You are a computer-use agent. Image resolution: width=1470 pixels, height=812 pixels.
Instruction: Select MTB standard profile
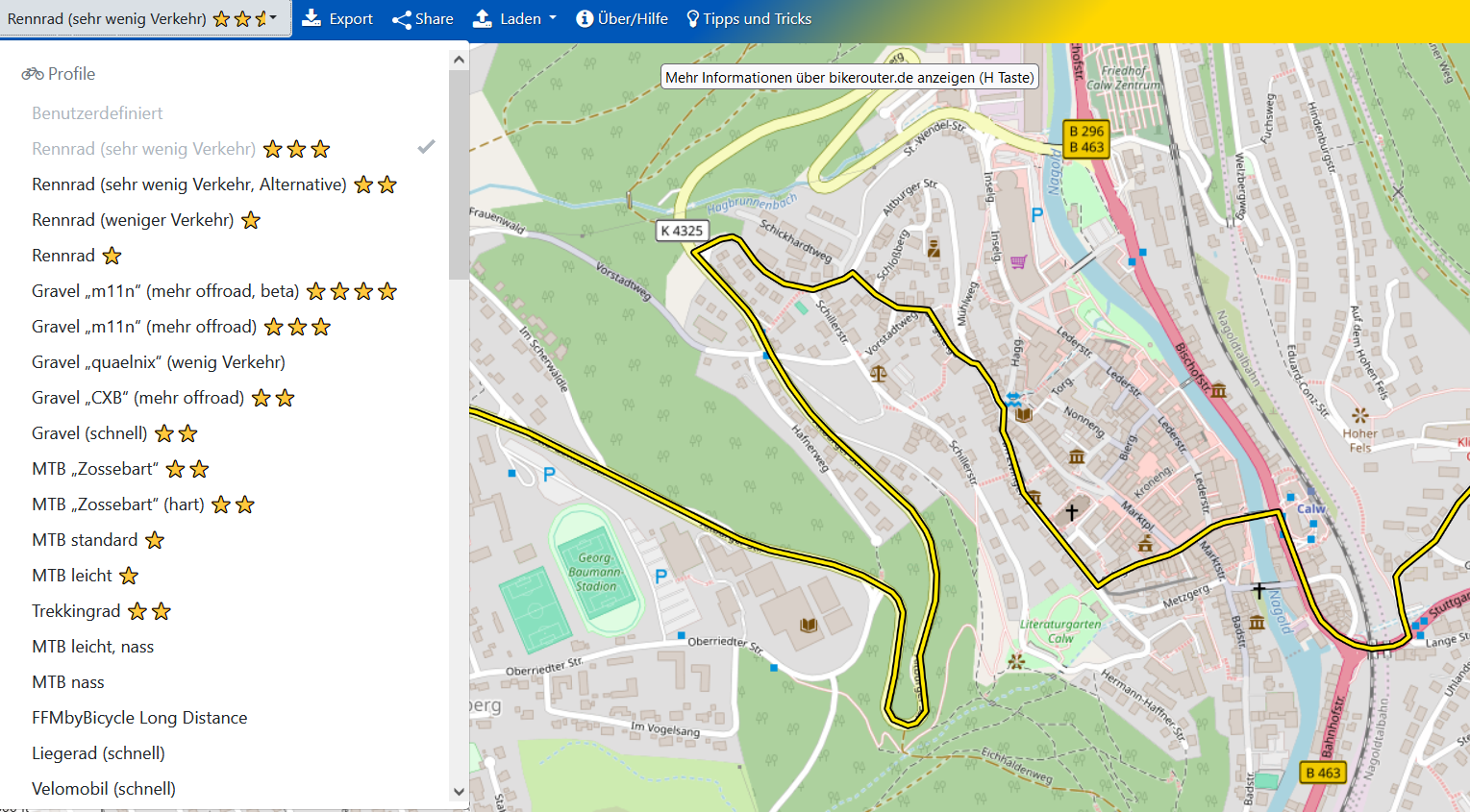coord(98,540)
